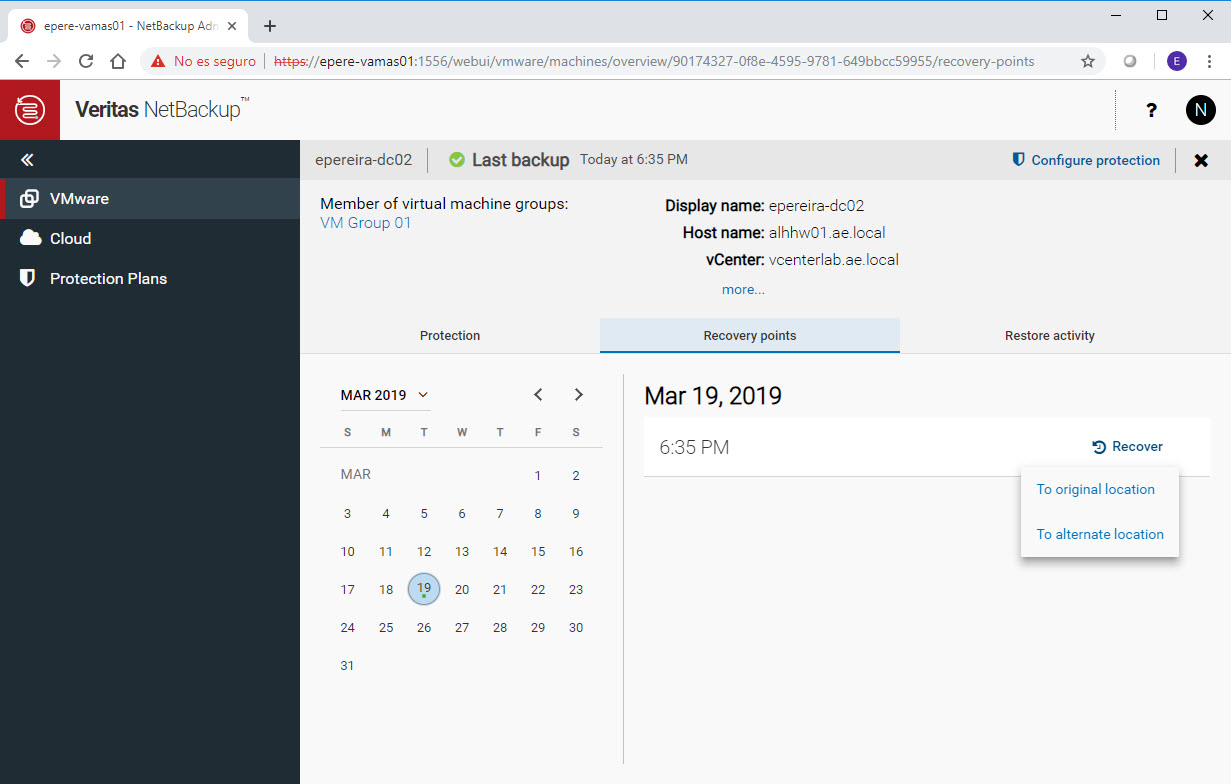Switch to the Restore activity tab
Viewport: 1231px width, 784px height.
1049,336
